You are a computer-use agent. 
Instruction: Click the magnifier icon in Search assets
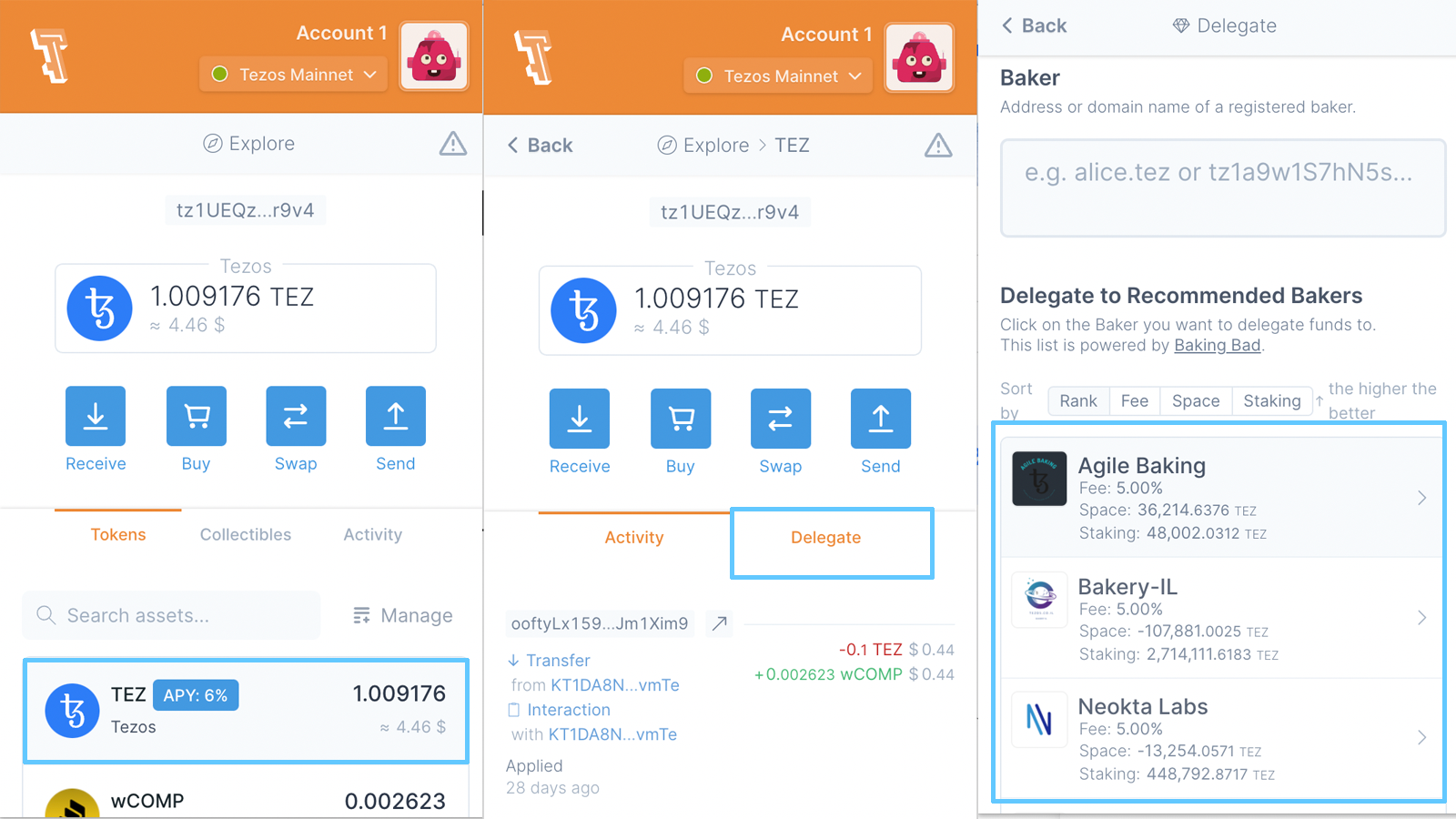[46, 616]
